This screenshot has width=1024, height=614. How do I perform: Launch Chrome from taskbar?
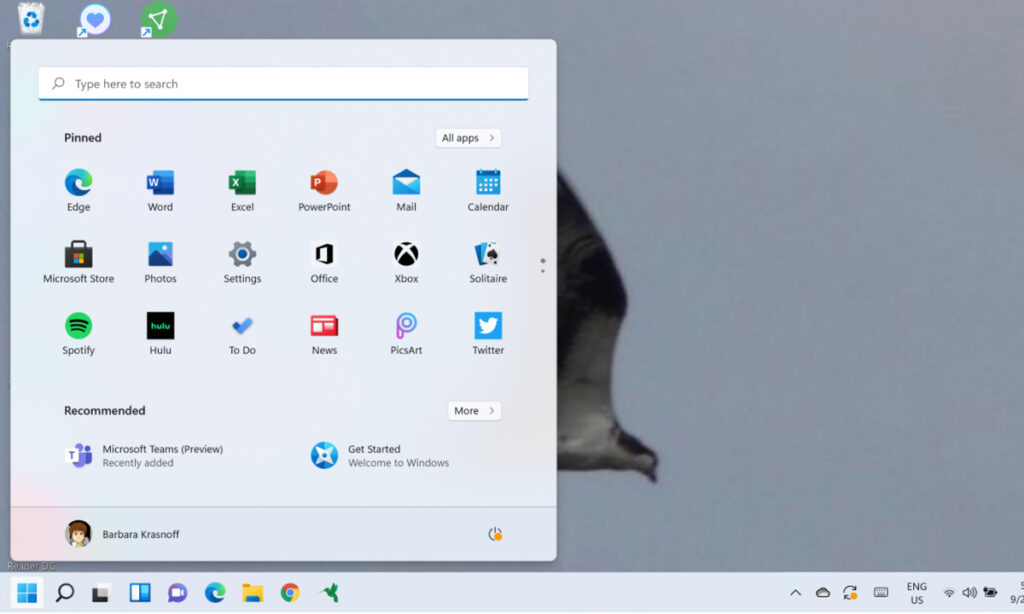tap(290, 592)
